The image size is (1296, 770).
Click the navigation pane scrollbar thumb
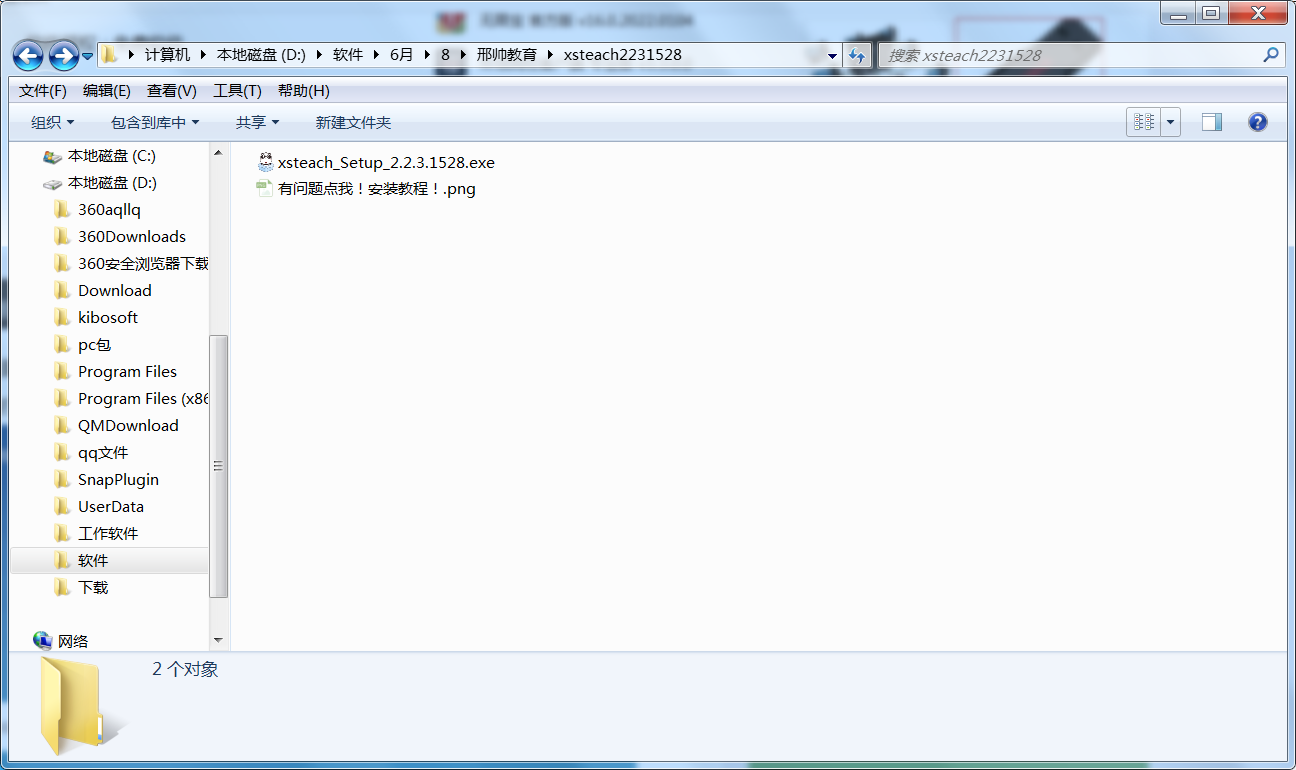point(219,465)
